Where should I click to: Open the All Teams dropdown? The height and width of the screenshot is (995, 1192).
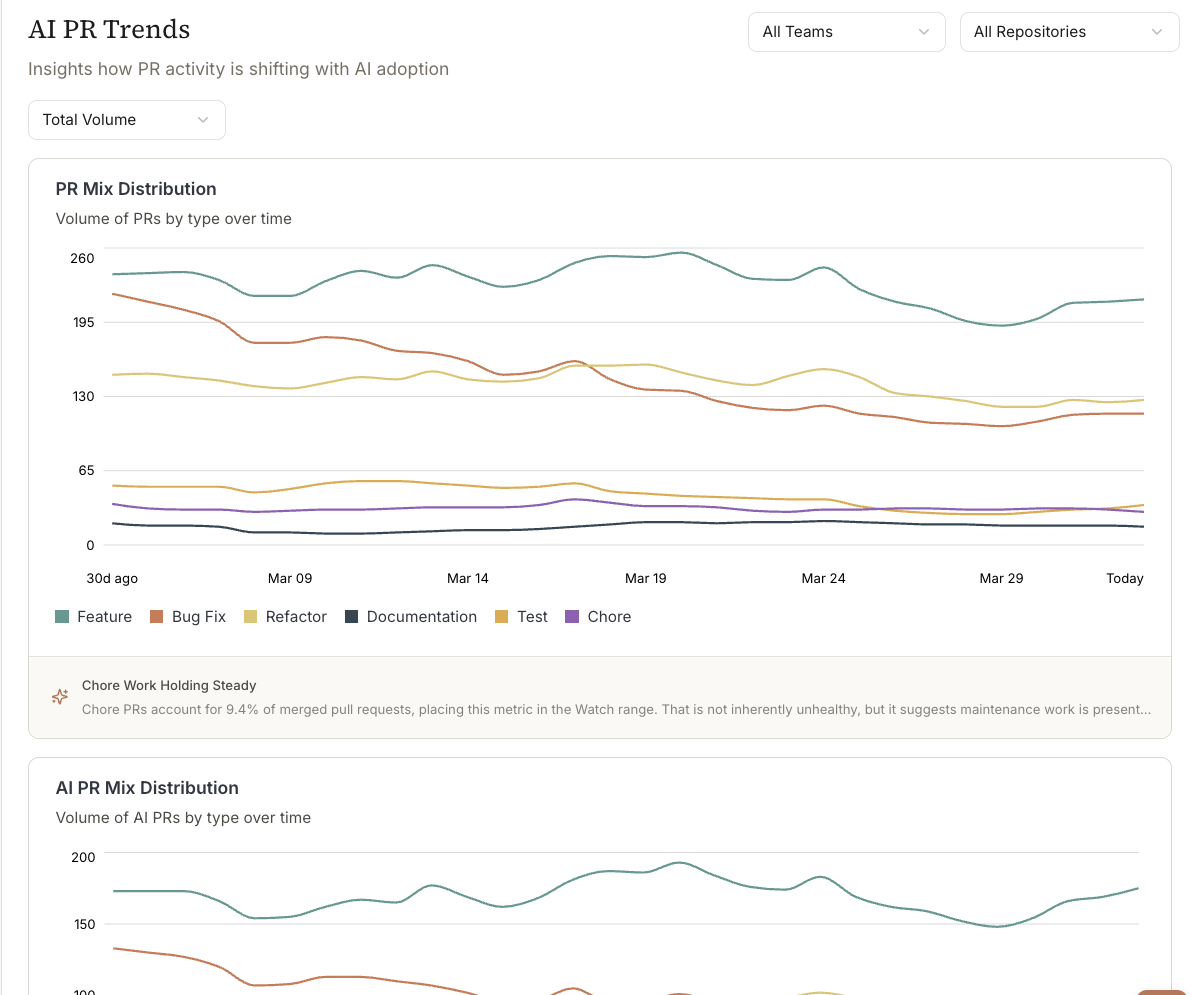pos(846,32)
